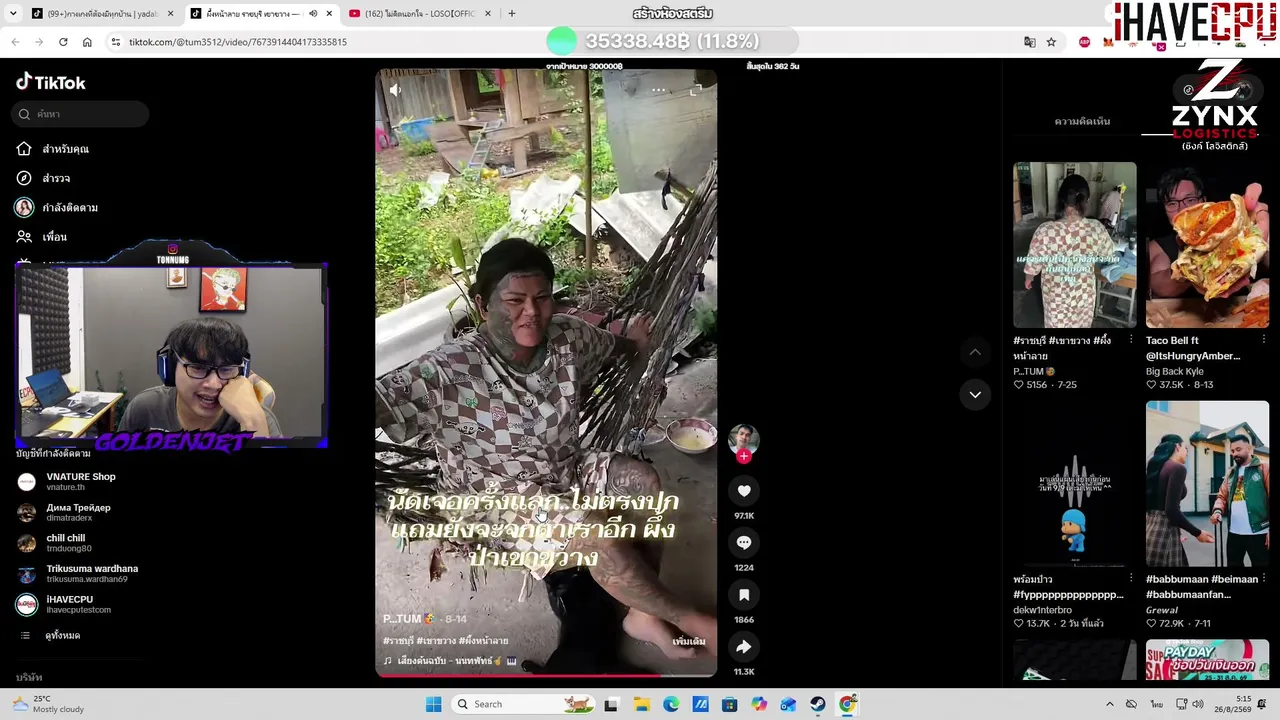The height and width of the screenshot is (720, 1280).
Task: Go back in browser history
Action: point(15,42)
